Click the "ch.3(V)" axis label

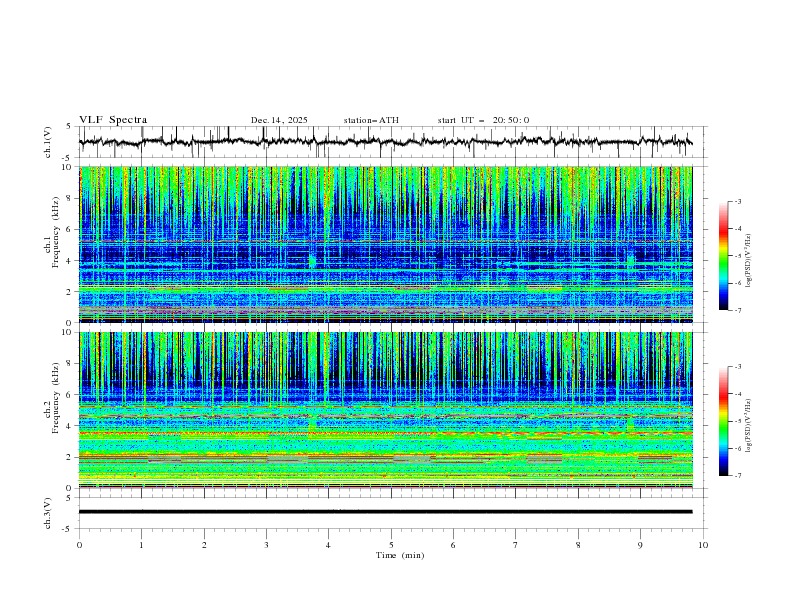point(48,513)
